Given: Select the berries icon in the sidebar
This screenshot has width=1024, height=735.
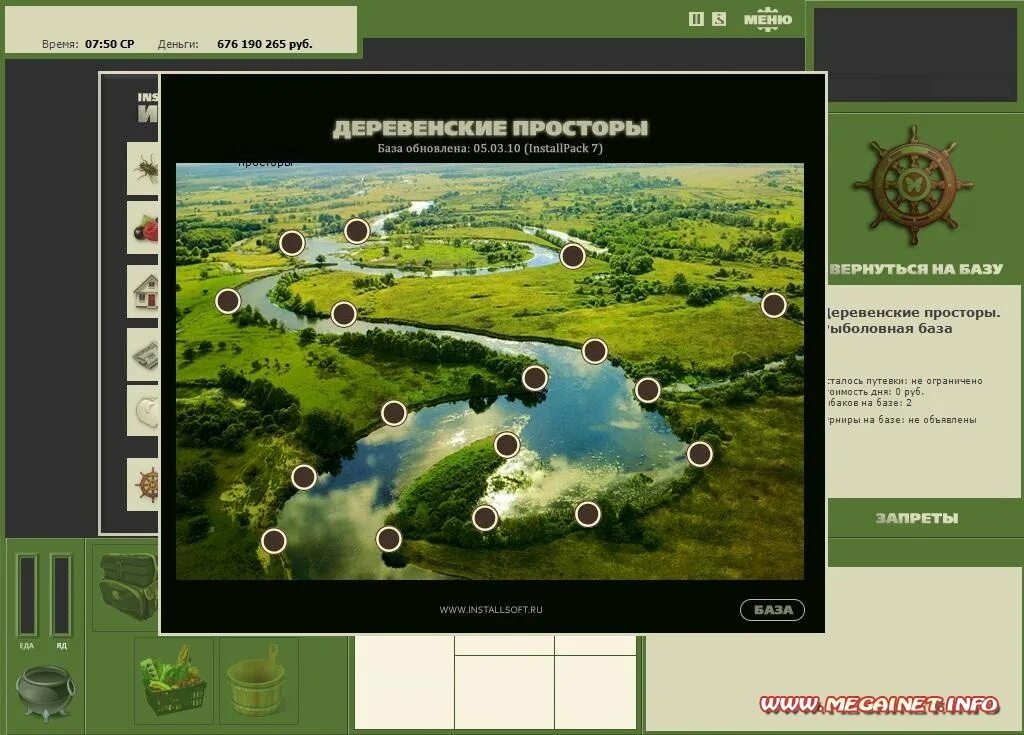Looking at the screenshot, I should click(144, 228).
